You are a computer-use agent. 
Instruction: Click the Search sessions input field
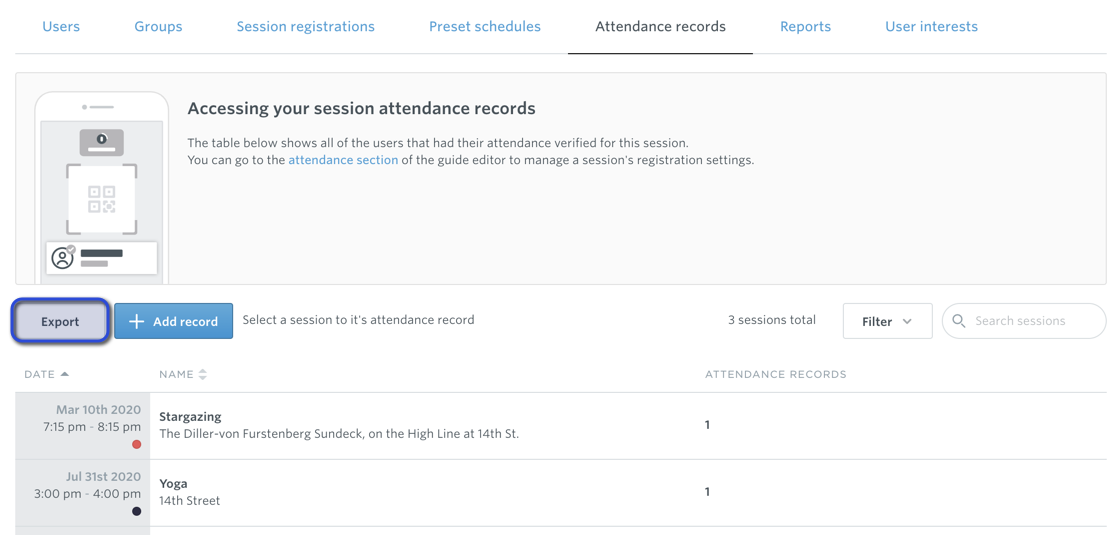1024,321
